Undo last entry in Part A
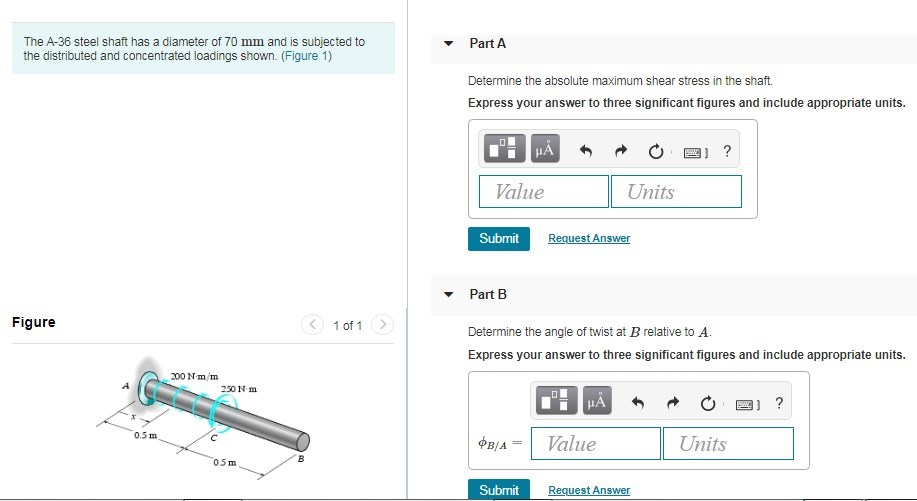 coord(585,151)
